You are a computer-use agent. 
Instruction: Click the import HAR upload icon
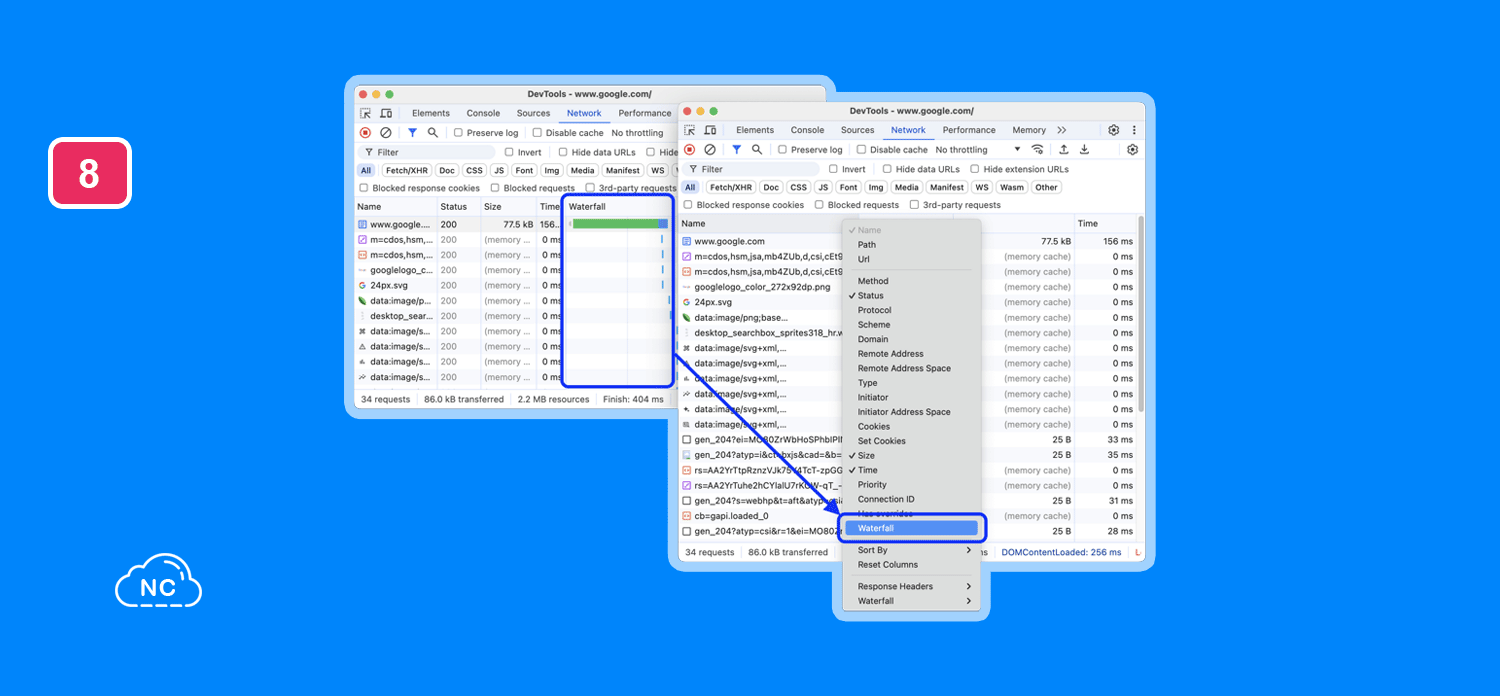click(x=1064, y=150)
